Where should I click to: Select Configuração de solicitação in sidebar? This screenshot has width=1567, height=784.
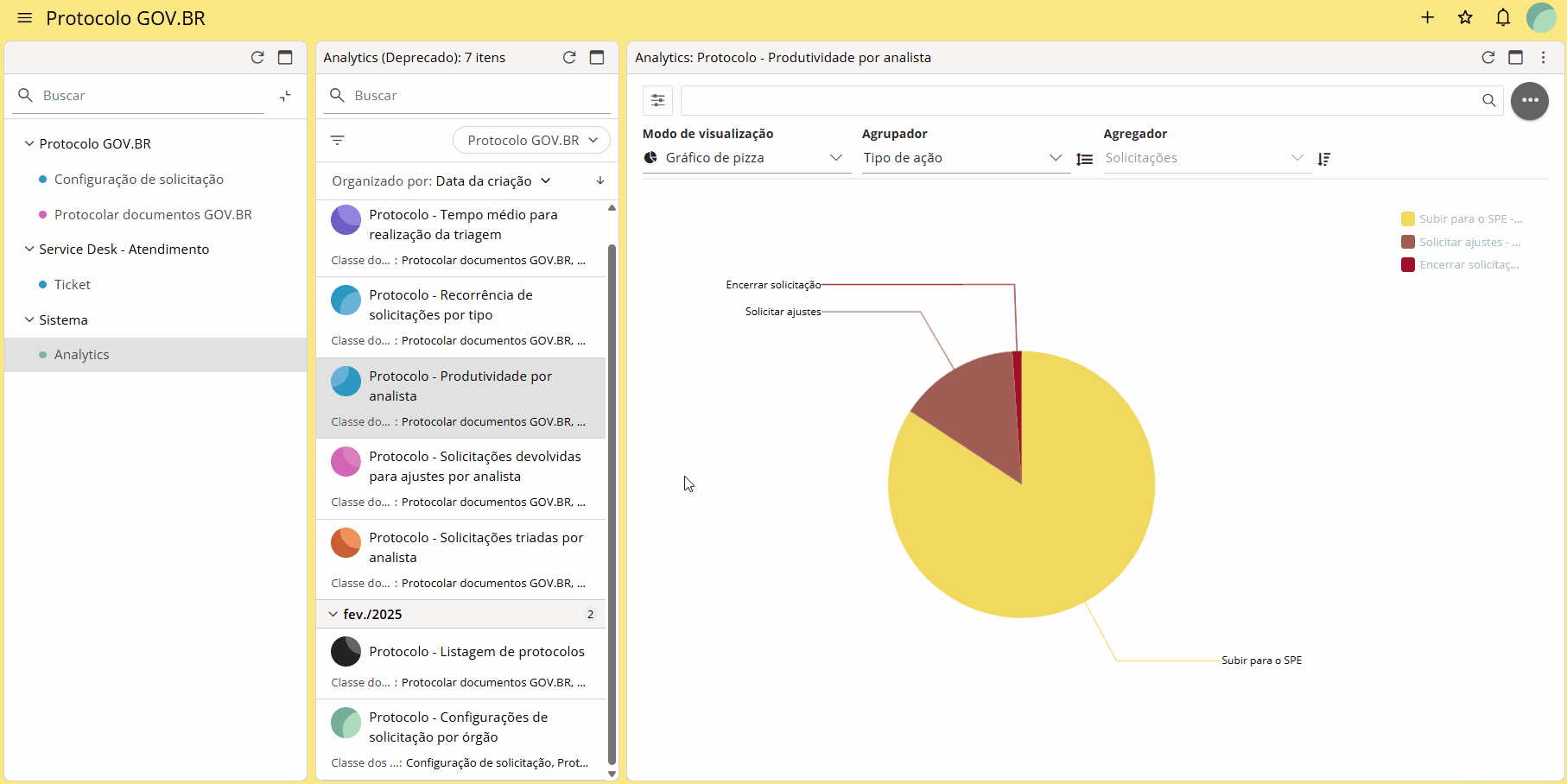tap(138, 180)
